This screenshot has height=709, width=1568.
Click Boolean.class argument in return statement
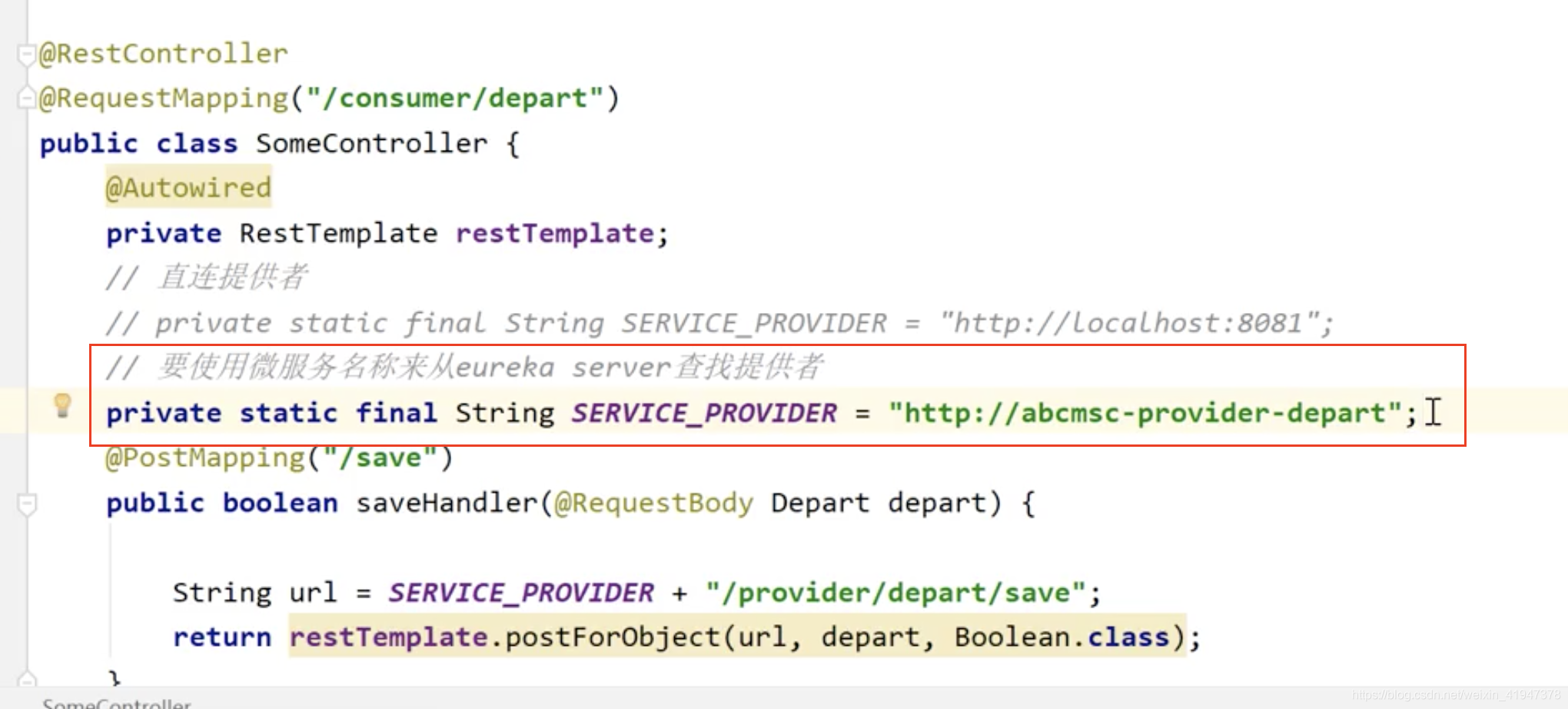point(1062,637)
